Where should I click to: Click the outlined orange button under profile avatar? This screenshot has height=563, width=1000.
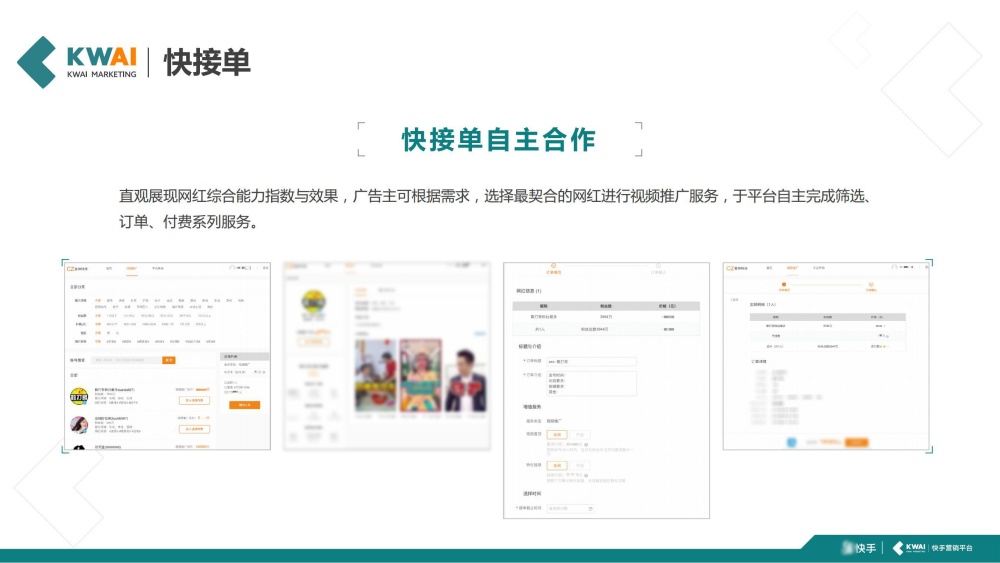[x=314, y=342]
